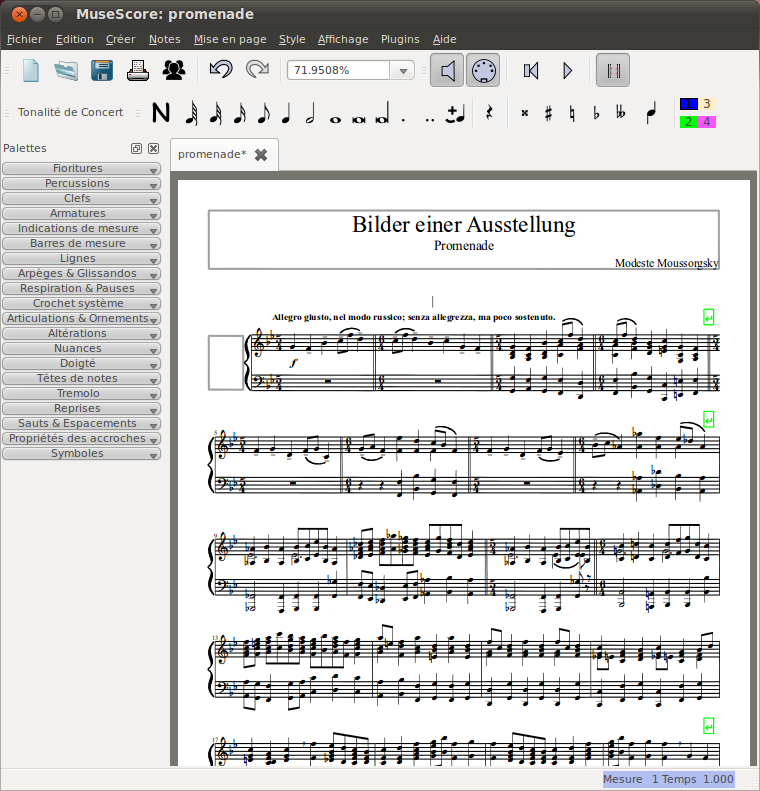Select the longa note duration
Screen dimensions: 760x791
(383, 113)
